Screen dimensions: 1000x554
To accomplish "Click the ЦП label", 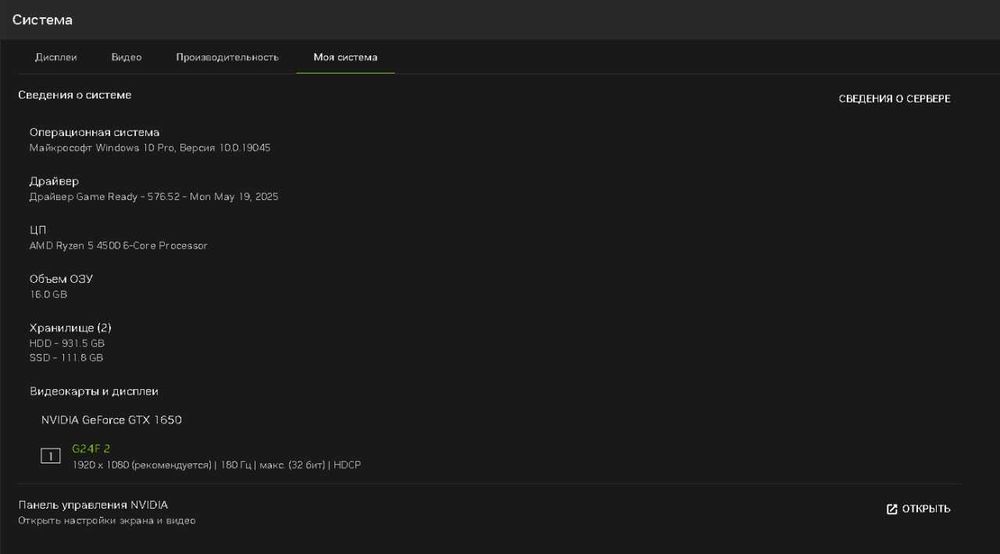I will tap(38, 230).
